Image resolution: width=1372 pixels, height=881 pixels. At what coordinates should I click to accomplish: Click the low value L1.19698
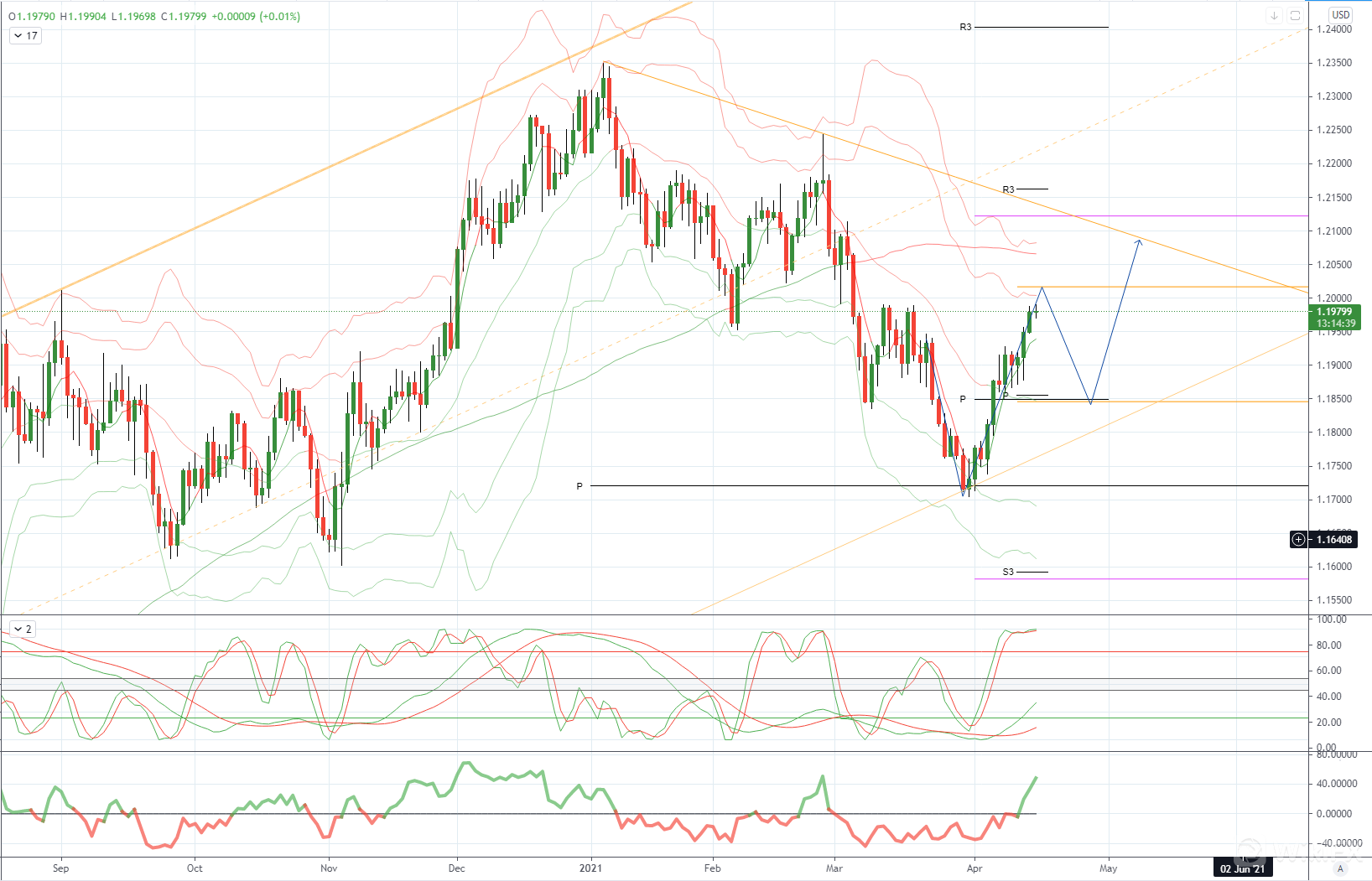[134, 16]
